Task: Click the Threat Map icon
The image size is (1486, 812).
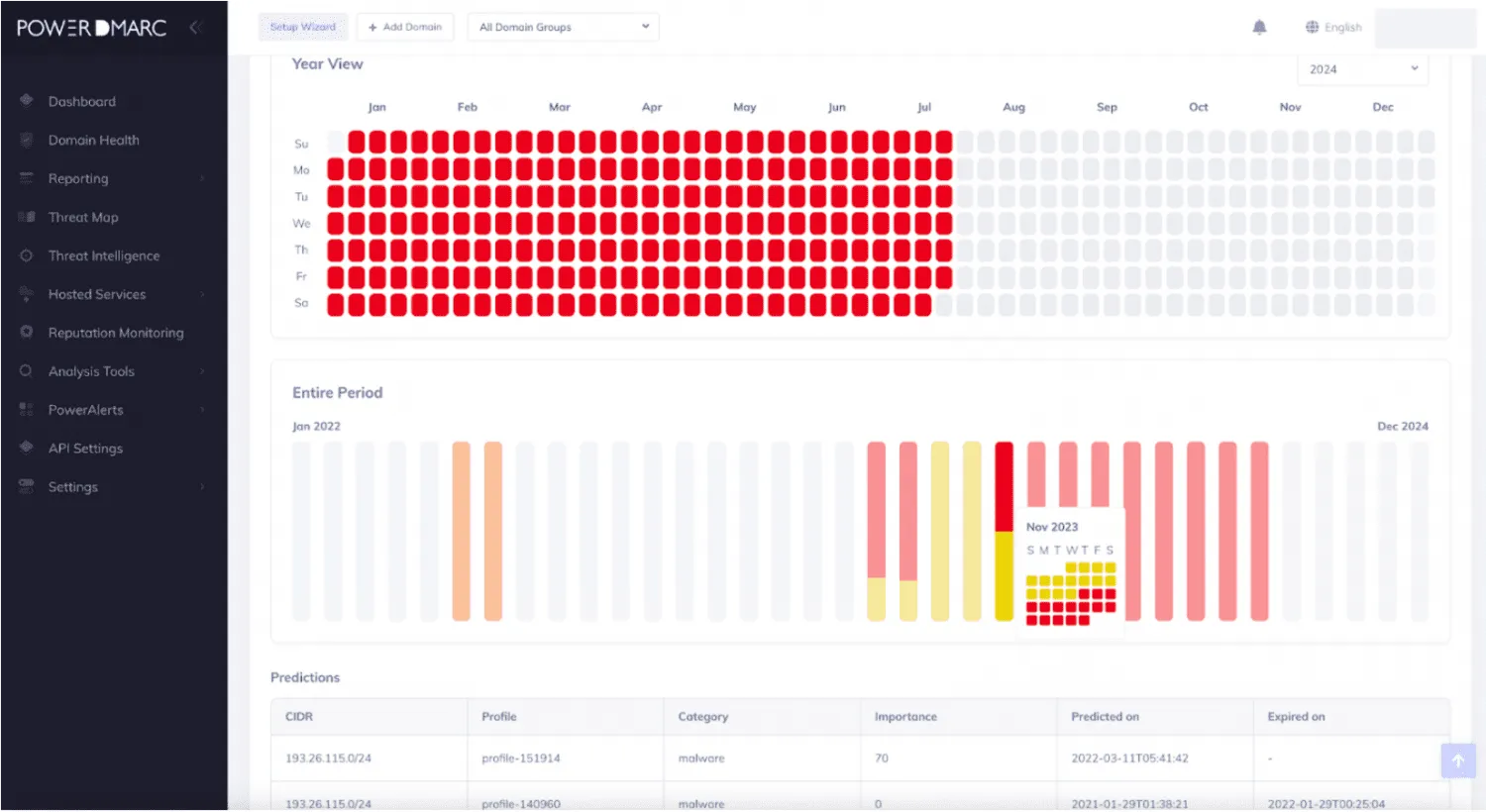Action: (27, 217)
